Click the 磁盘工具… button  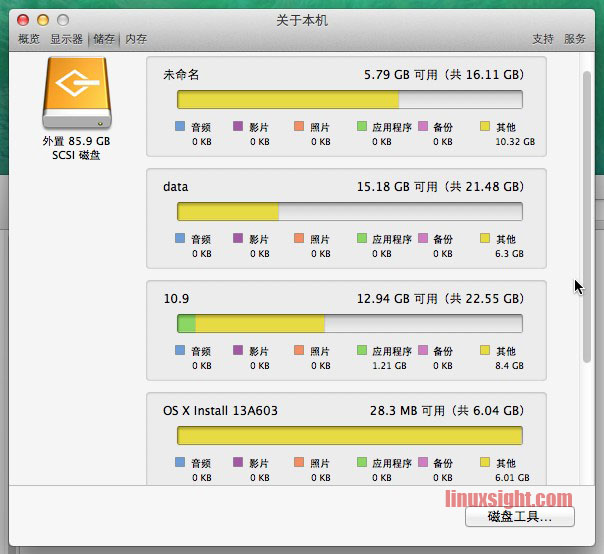[x=520, y=517]
